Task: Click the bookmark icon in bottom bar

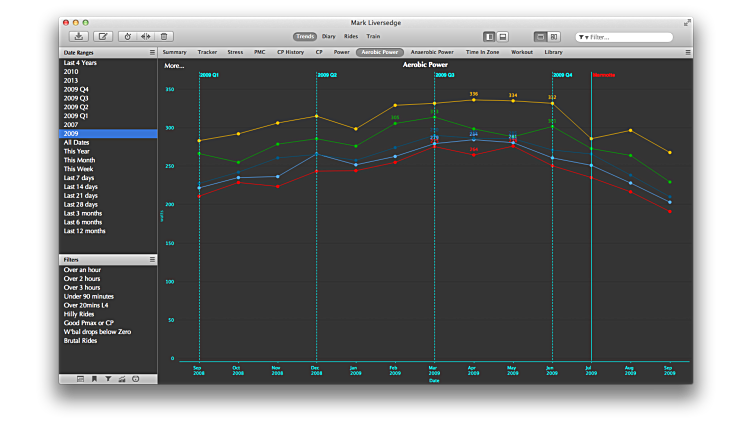Action: click(94, 379)
